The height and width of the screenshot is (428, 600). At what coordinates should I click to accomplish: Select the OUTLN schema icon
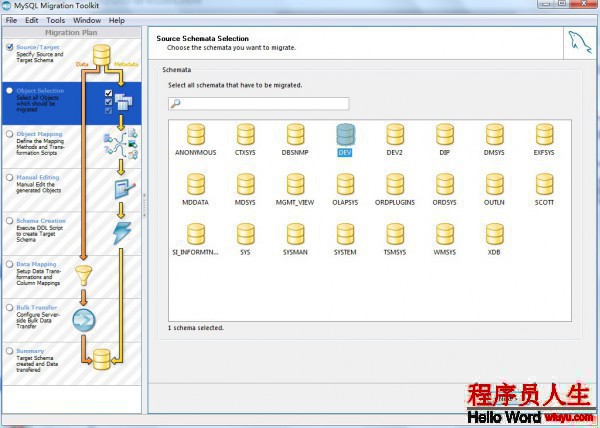click(494, 184)
